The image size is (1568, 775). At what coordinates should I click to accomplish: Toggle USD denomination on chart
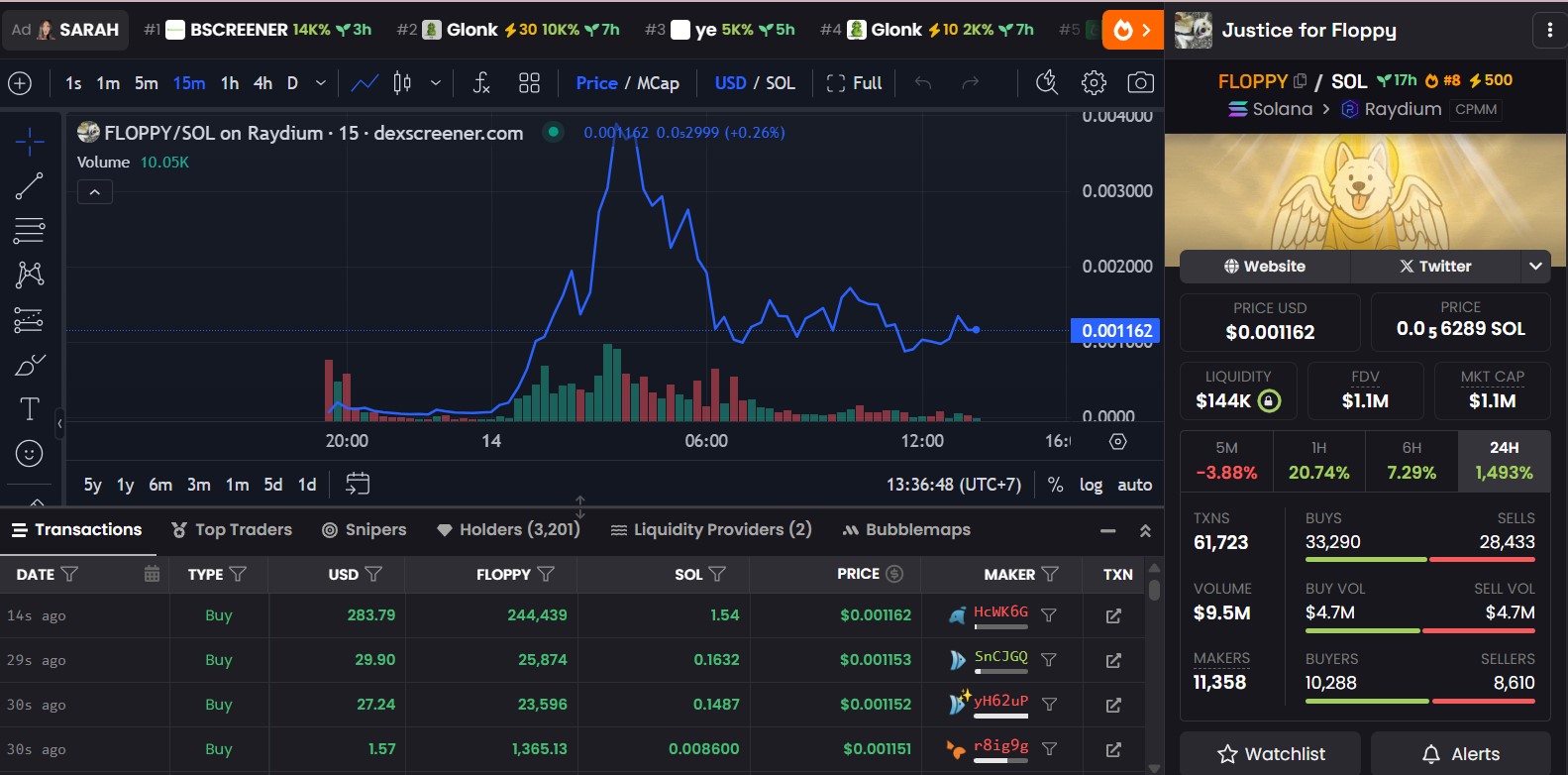pos(730,83)
